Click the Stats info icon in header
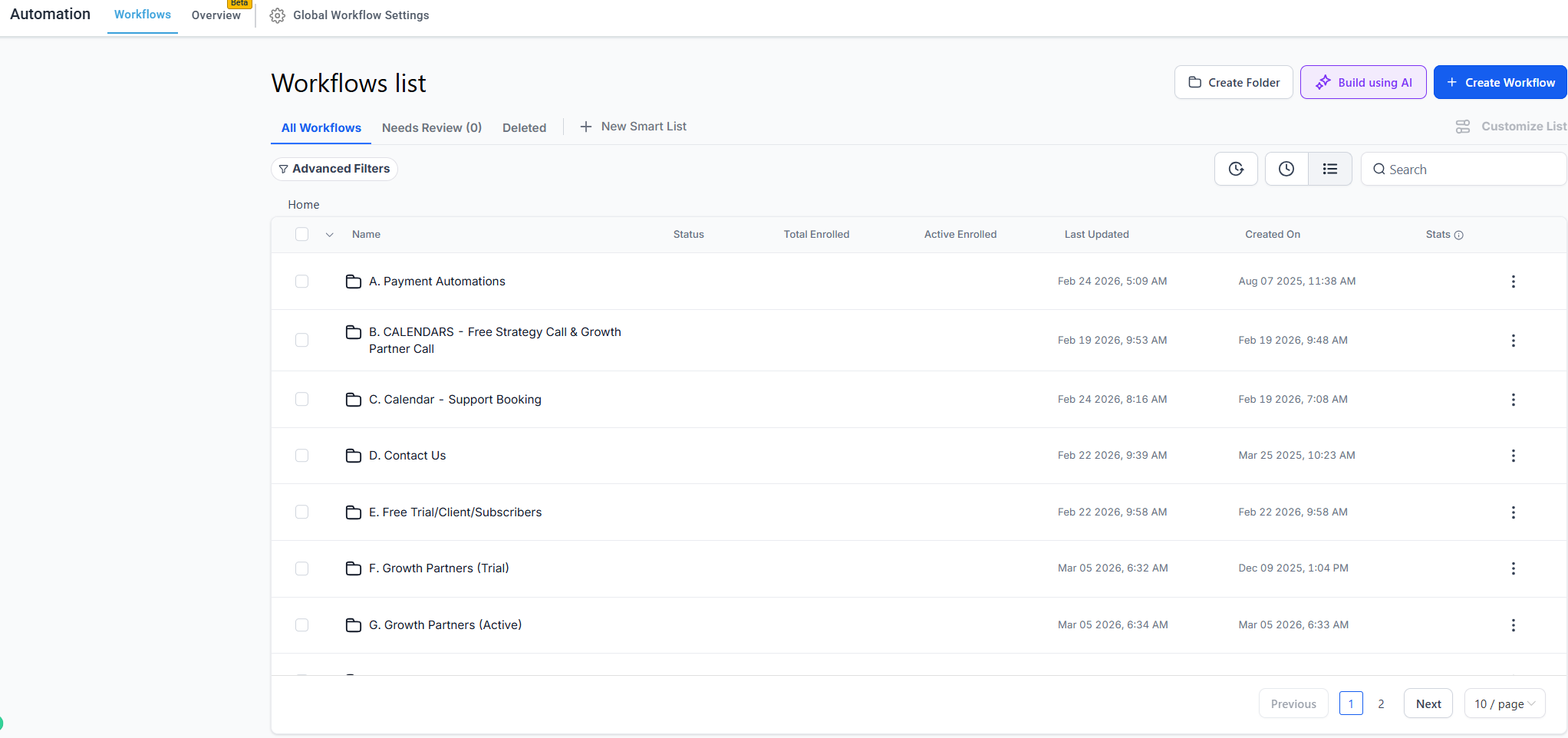The image size is (1568, 738). click(1459, 236)
